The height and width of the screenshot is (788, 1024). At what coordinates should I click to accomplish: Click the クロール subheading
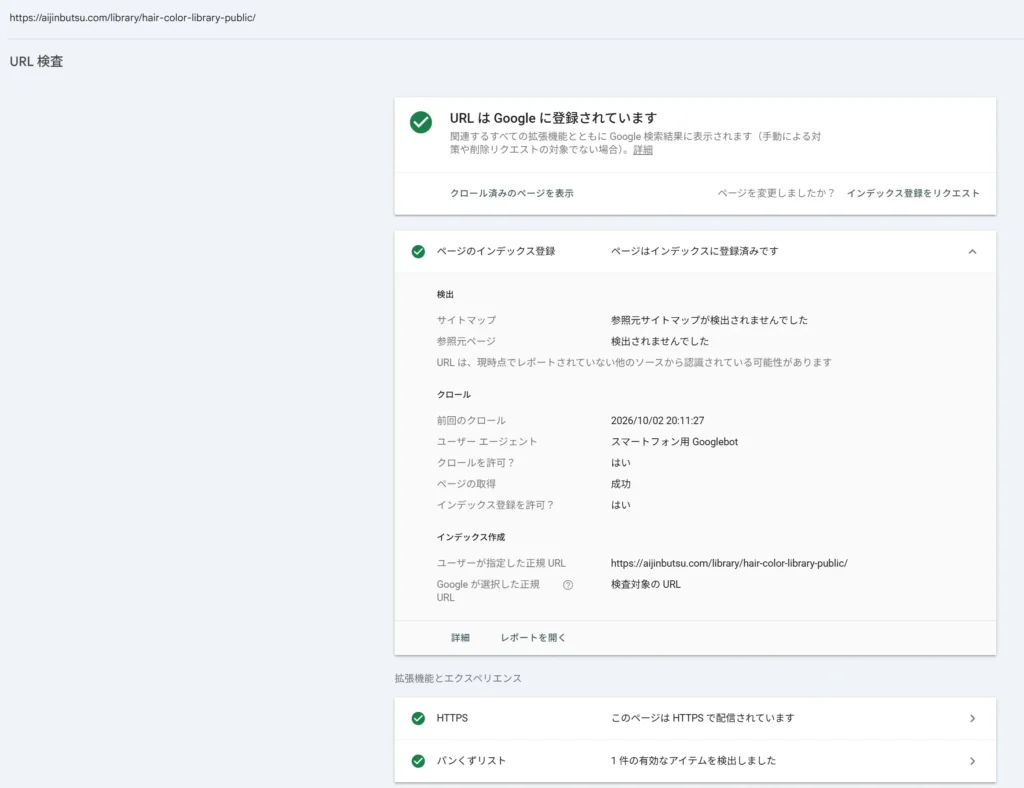453,395
